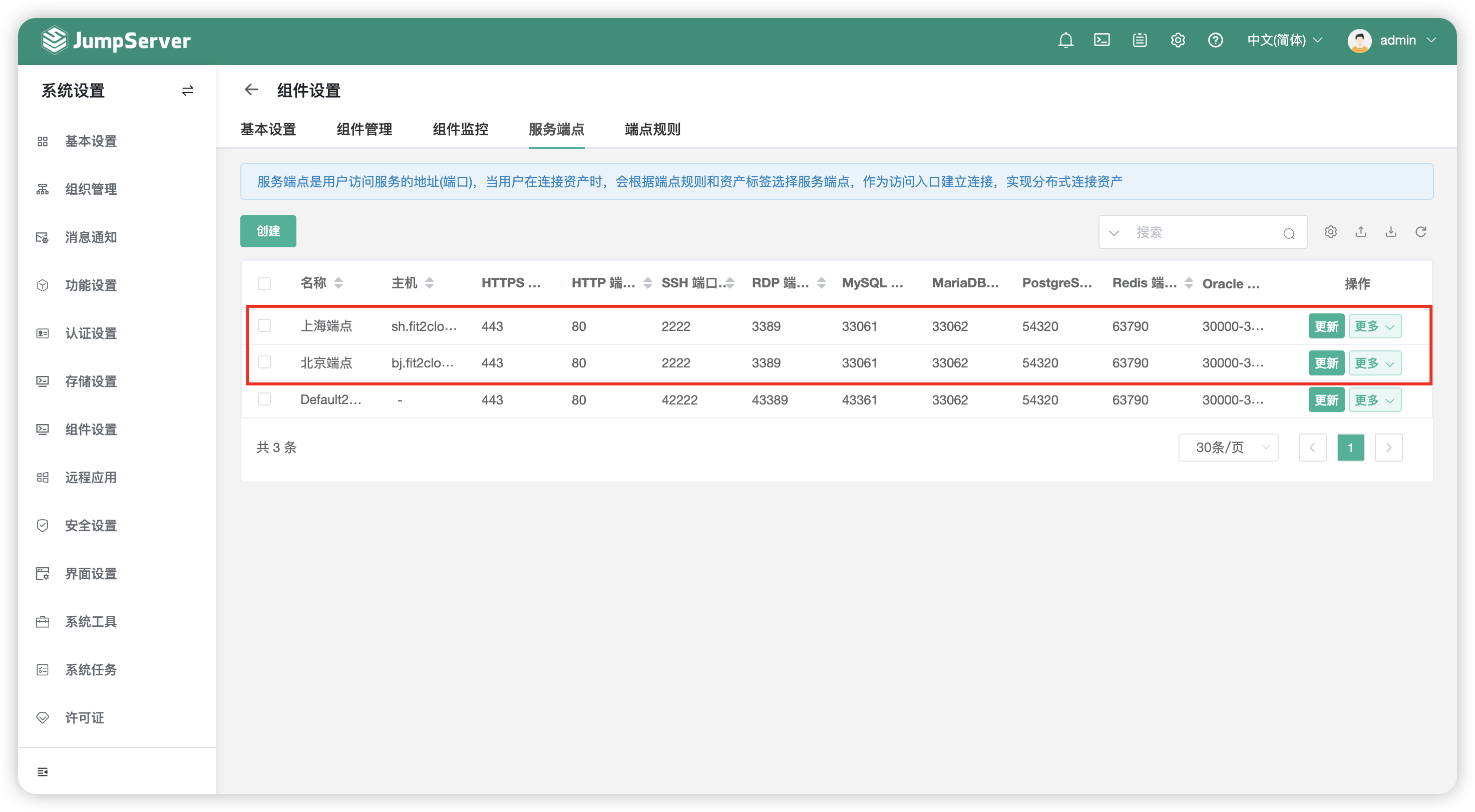The image size is (1475, 812).
Task: Open 许可证 in the sidebar
Action: point(84,717)
